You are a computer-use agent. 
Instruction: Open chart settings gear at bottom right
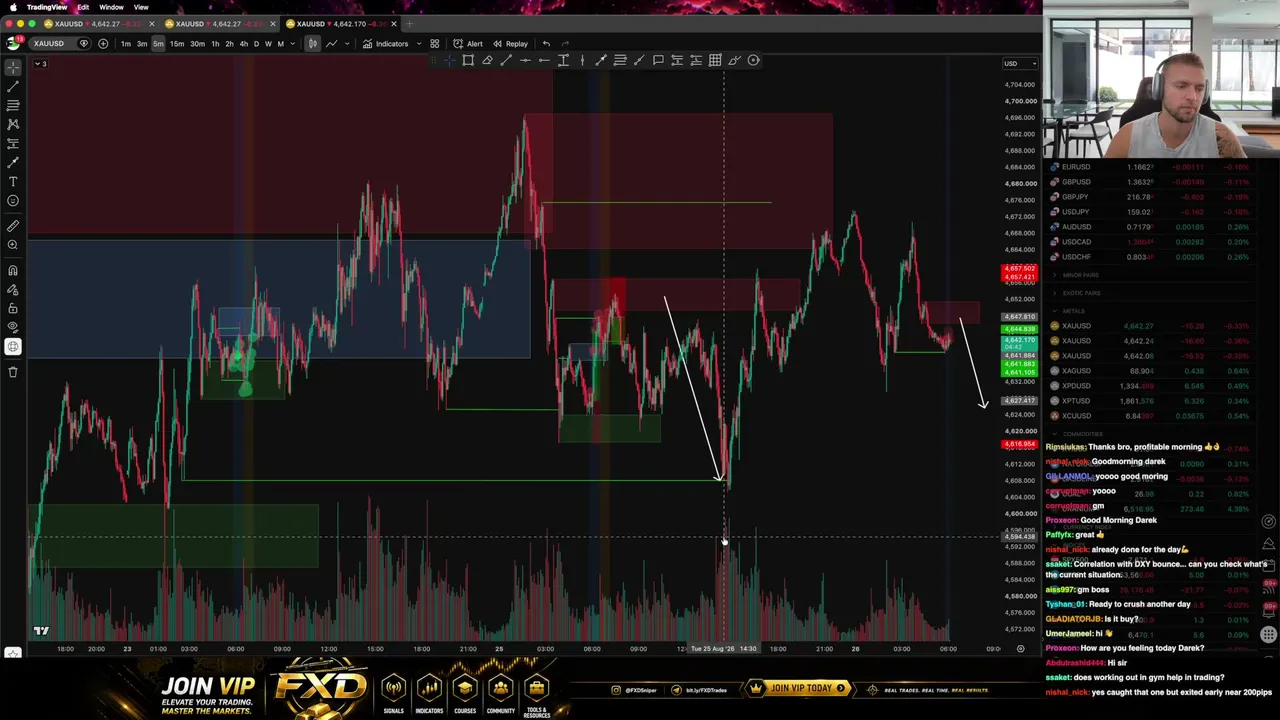pyautogui.click(x=1020, y=649)
